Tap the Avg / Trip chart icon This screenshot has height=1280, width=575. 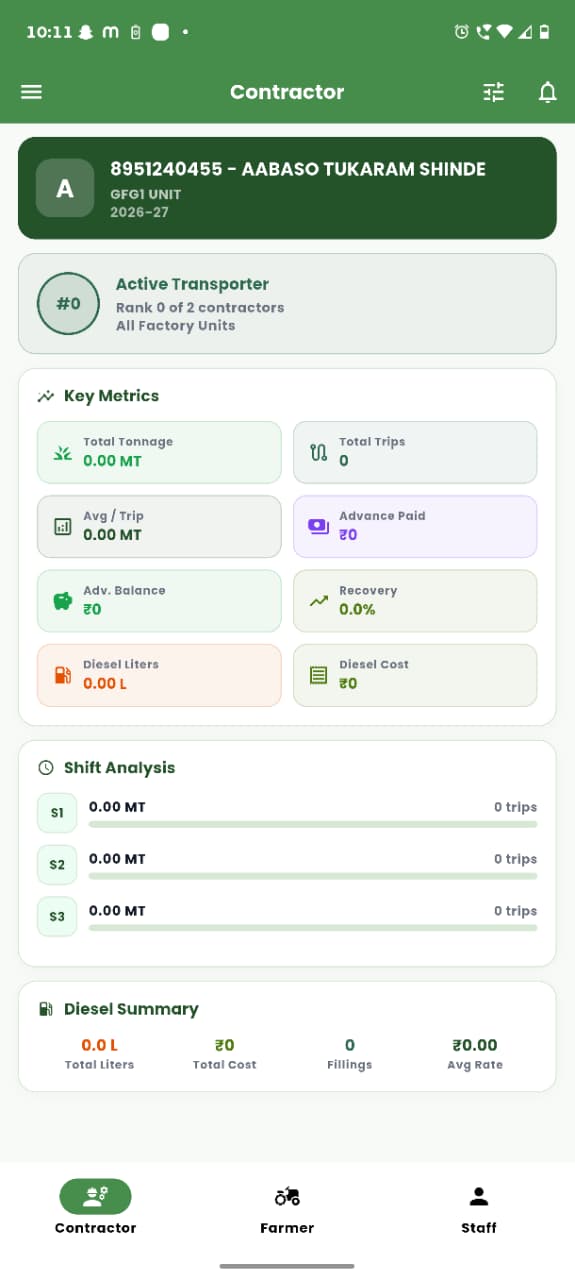[63, 526]
